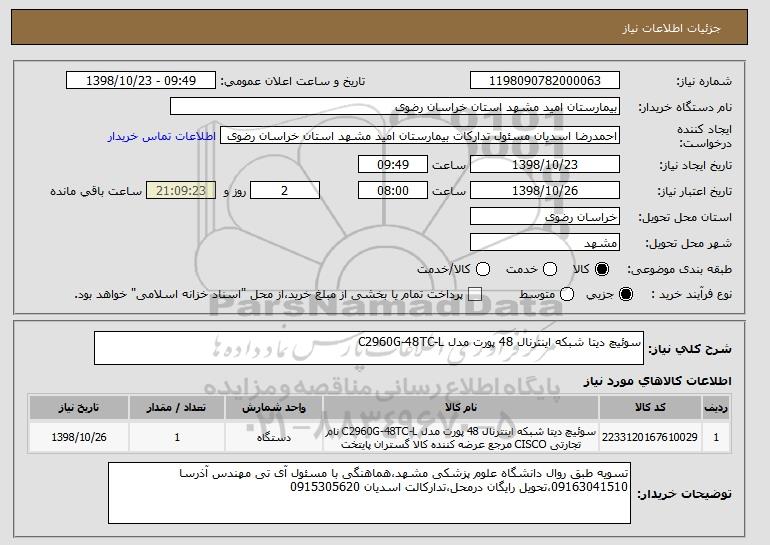Viewport: 770px width, 545px height.
Task: Click the تاریخ نیاز column header
Action: coord(79,408)
